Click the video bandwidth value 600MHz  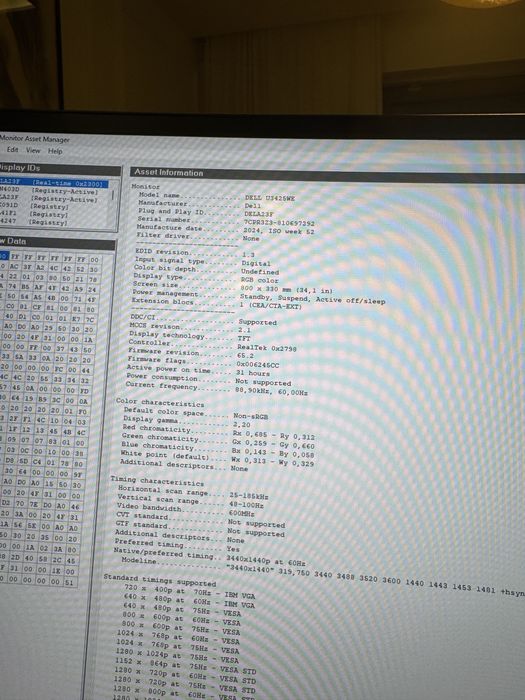tap(241, 513)
